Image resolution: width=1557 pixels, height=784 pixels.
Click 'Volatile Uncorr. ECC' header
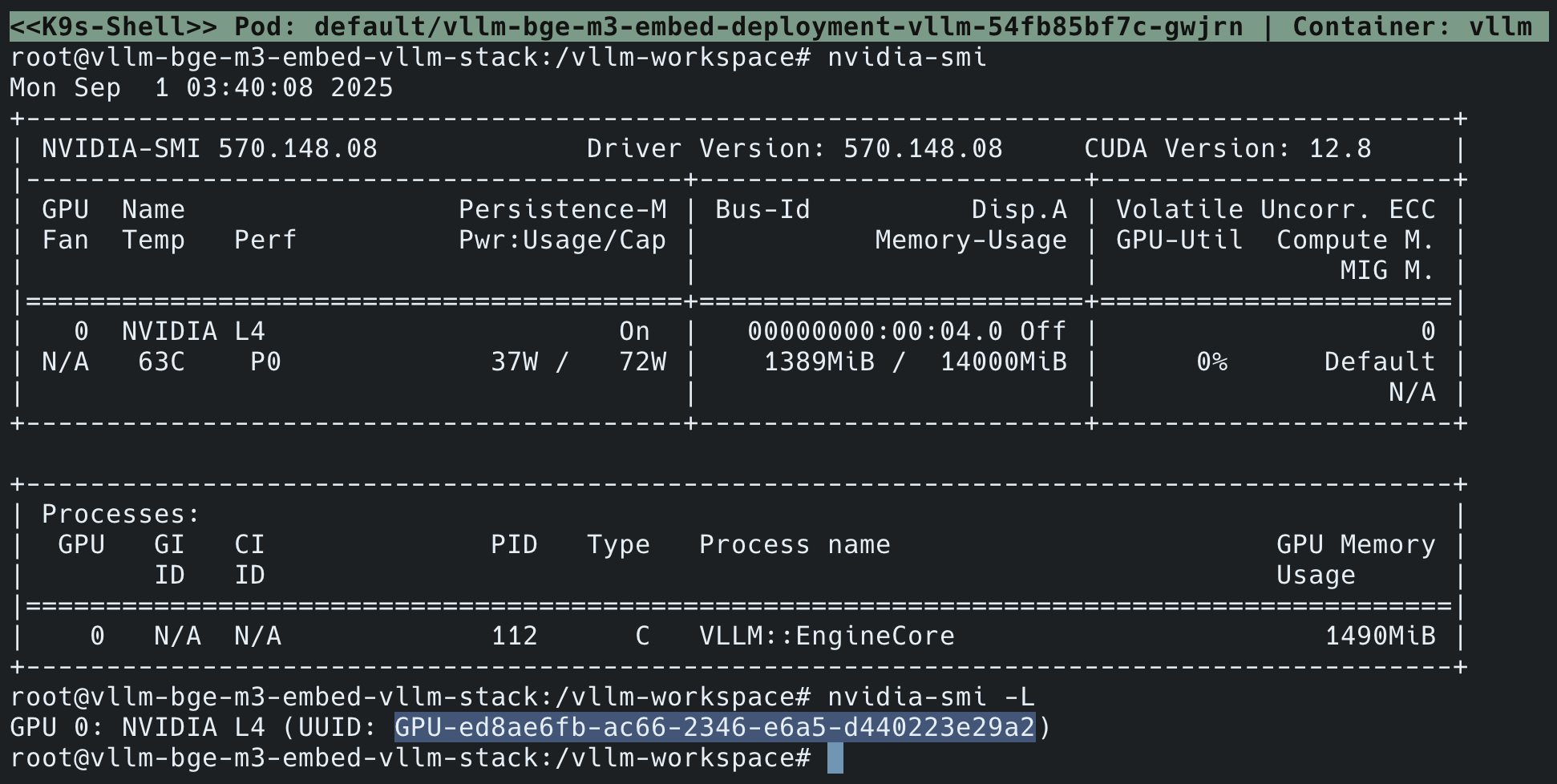tap(1276, 210)
